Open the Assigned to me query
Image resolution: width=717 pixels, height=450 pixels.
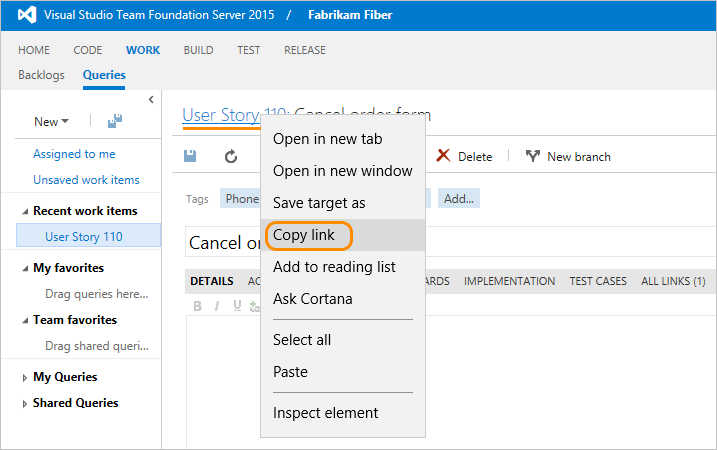click(x=74, y=154)
